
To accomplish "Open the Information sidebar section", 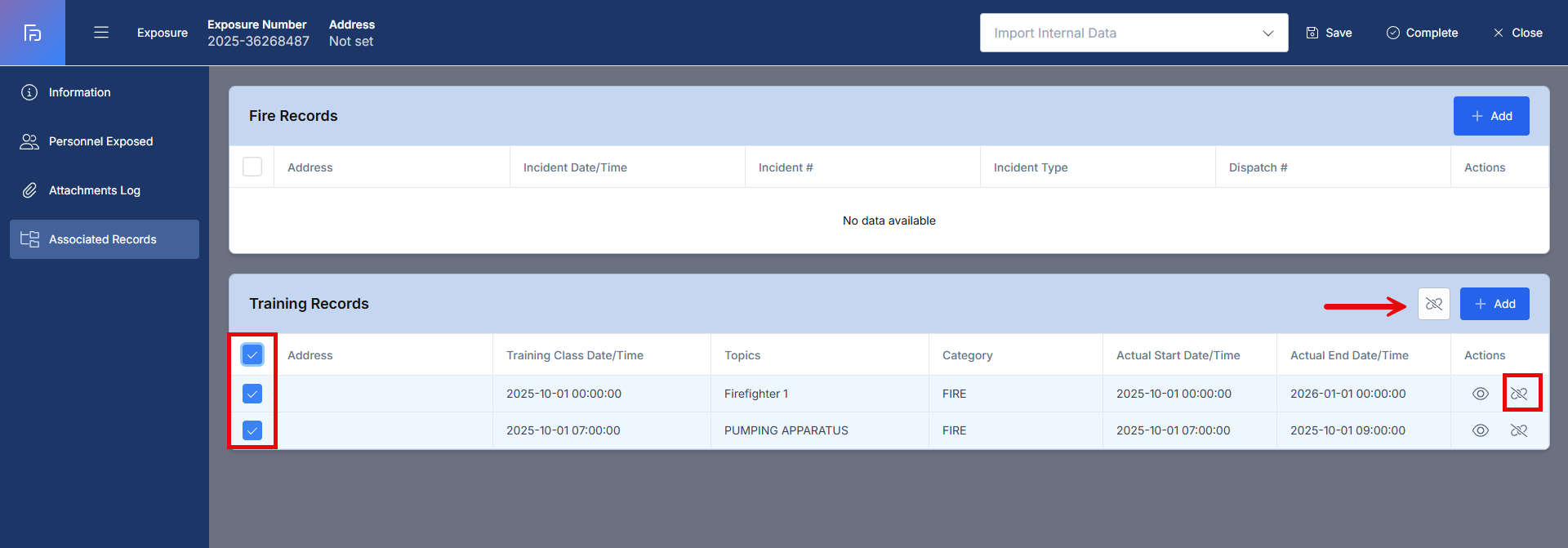I will click(x=79, y=92).
